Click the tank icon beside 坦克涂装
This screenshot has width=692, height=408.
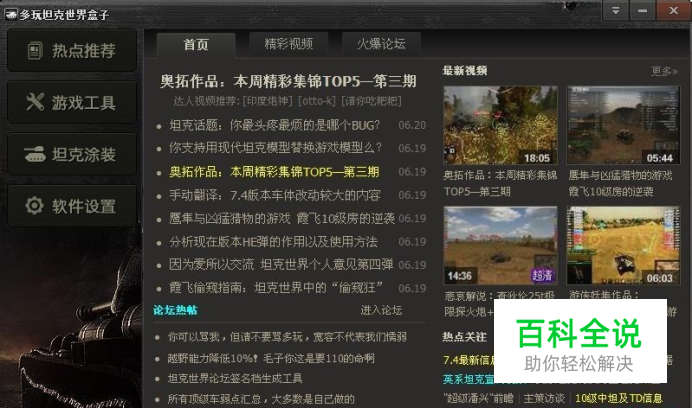pyautogui.click(x=35, y=154)
